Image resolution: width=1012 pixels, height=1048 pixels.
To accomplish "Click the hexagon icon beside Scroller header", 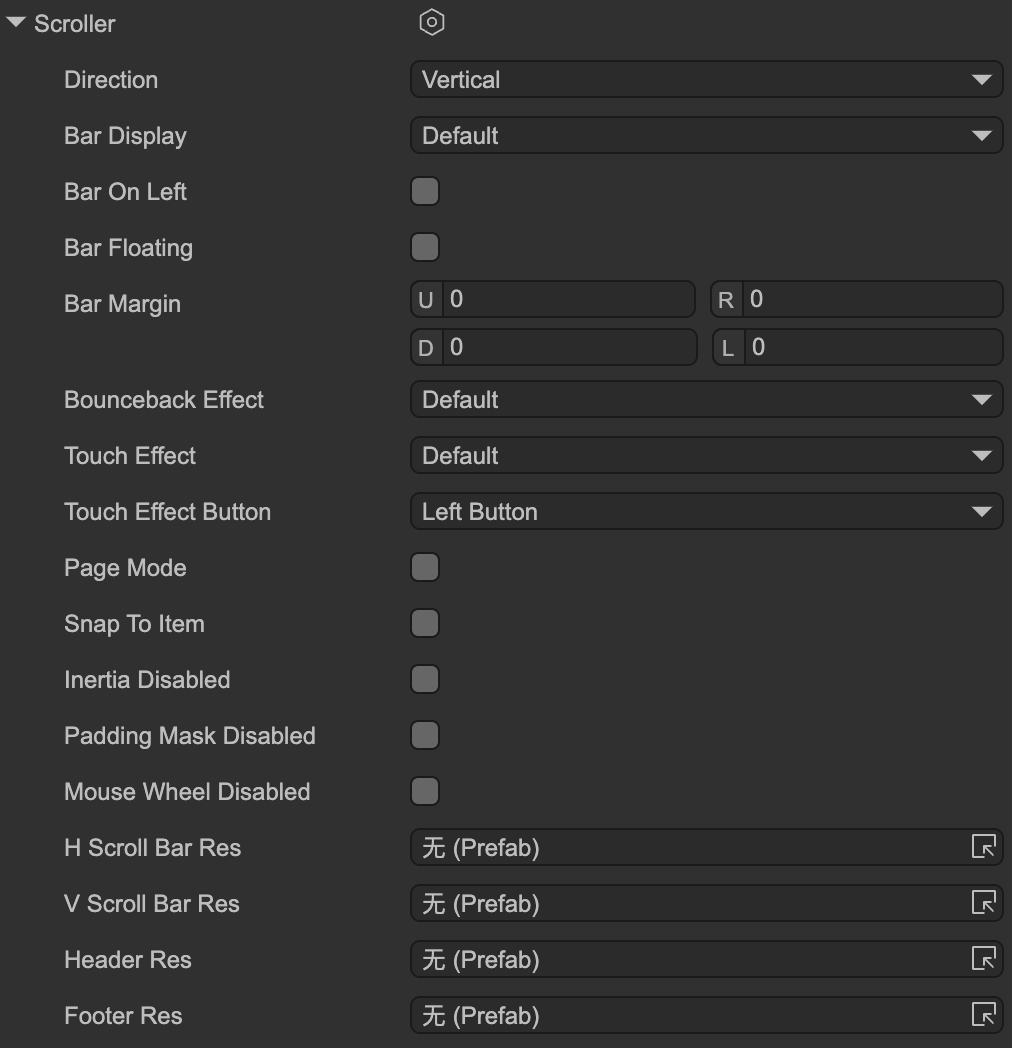I will click(431, 23).
